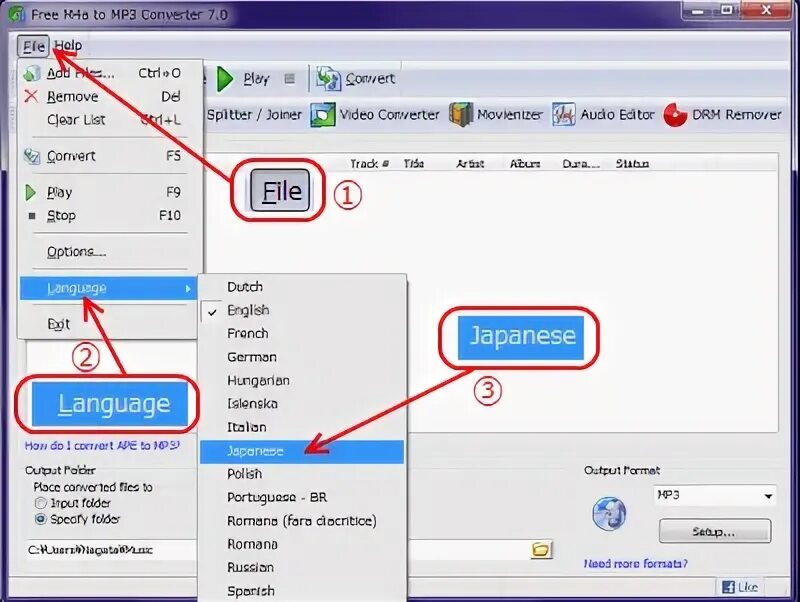The image size is (800, 602).
Task: Select the Specify folder radio button
Action: (x=40, y=519)
